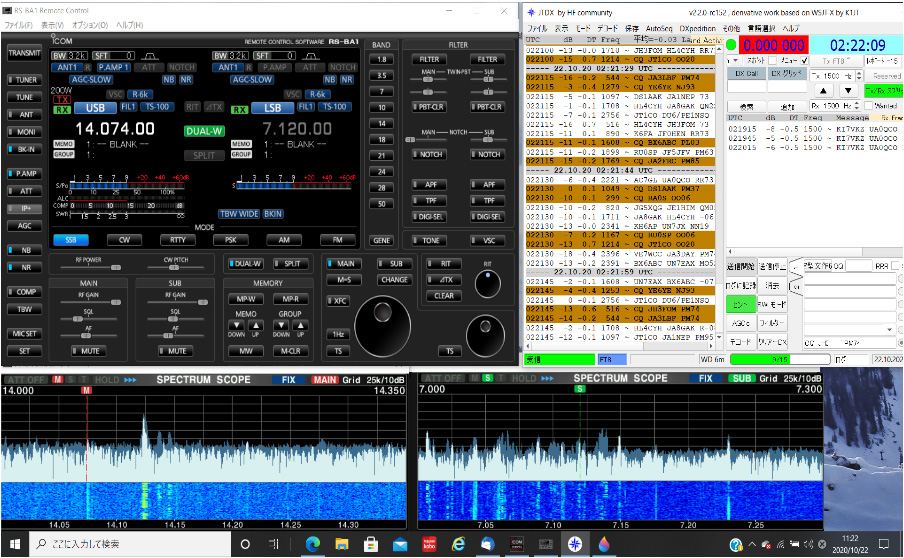Image resolution: width=904 pixels, height=558 pixels.
Task: Click the up triangle button in JTDX
Action: click(823, 91)
